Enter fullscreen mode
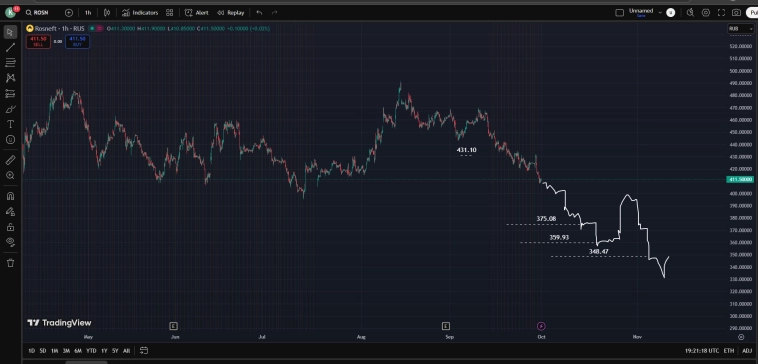 click(x=721, y=13)
